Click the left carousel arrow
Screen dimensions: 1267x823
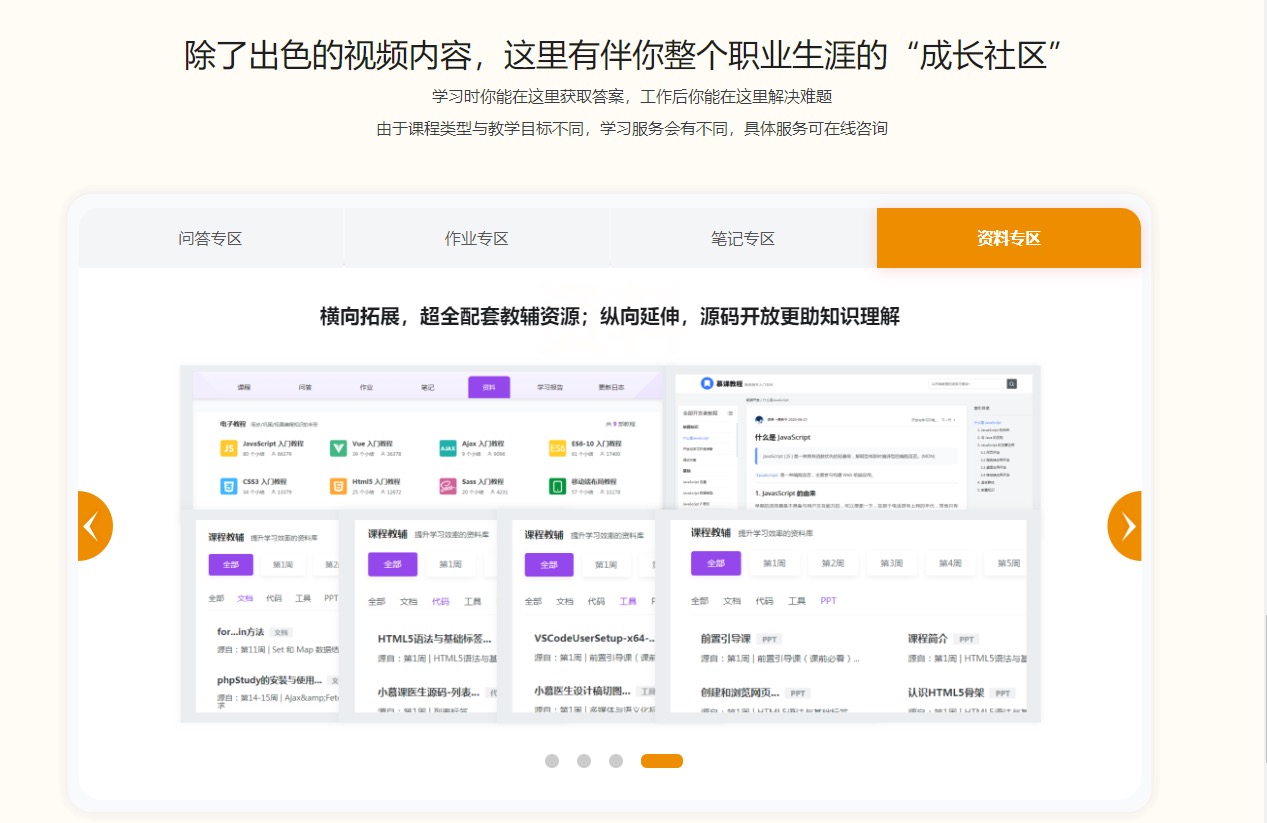click(x=93, y=525)
